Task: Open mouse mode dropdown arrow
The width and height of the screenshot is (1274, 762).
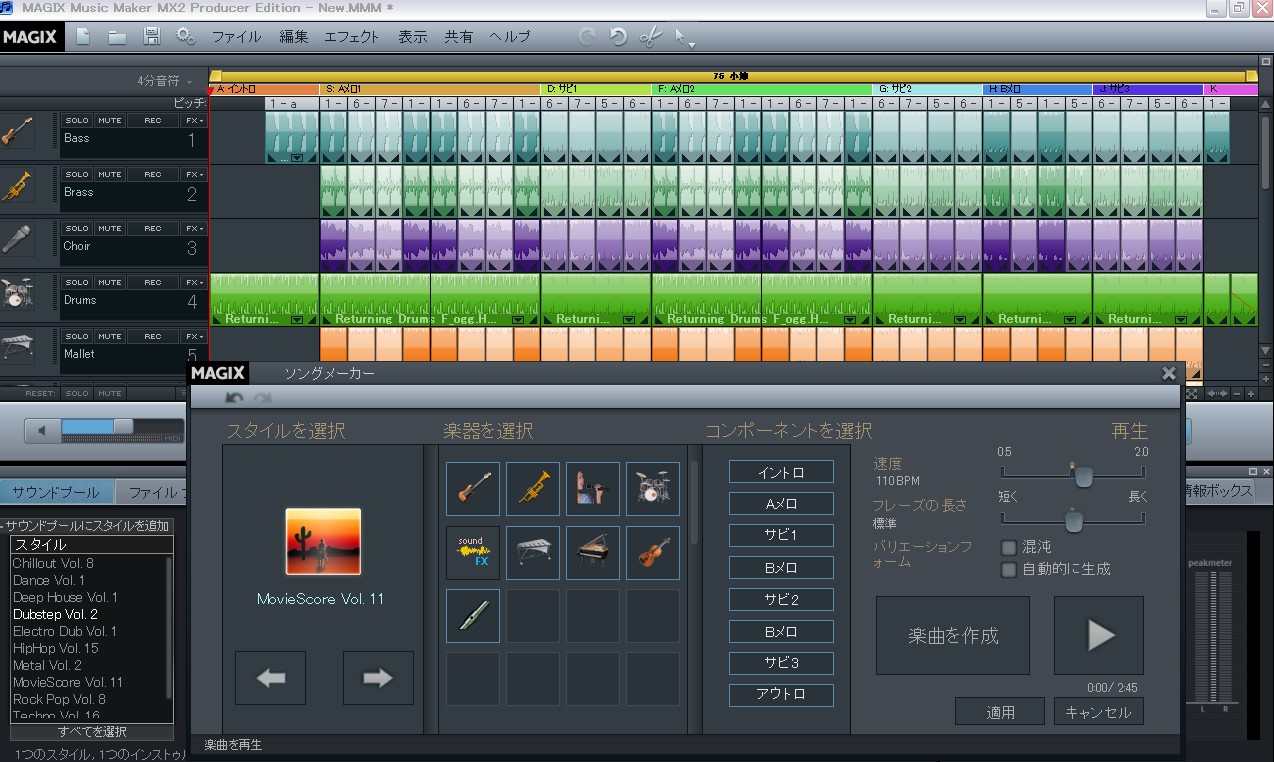Action: click(691, 45)
